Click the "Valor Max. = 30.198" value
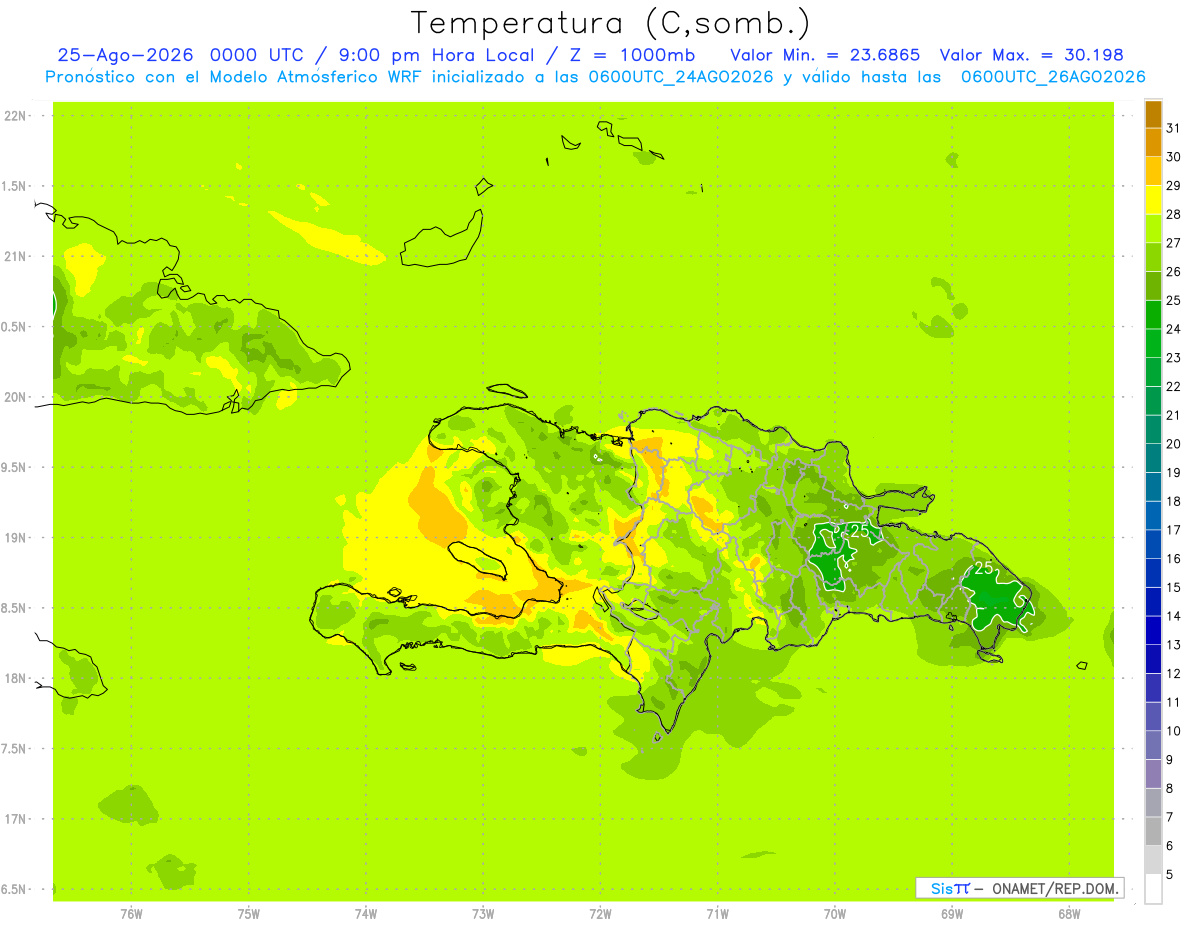 [1031, 55]
